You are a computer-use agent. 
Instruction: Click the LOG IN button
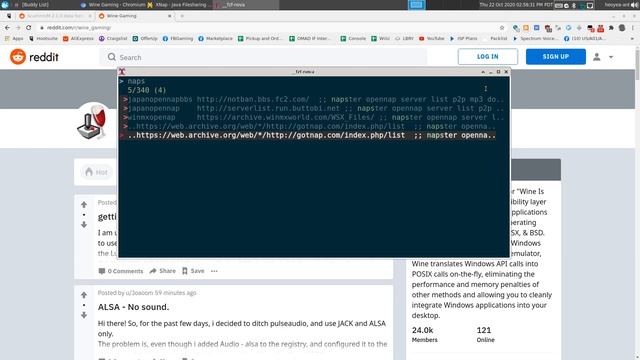tap(488, 57)
